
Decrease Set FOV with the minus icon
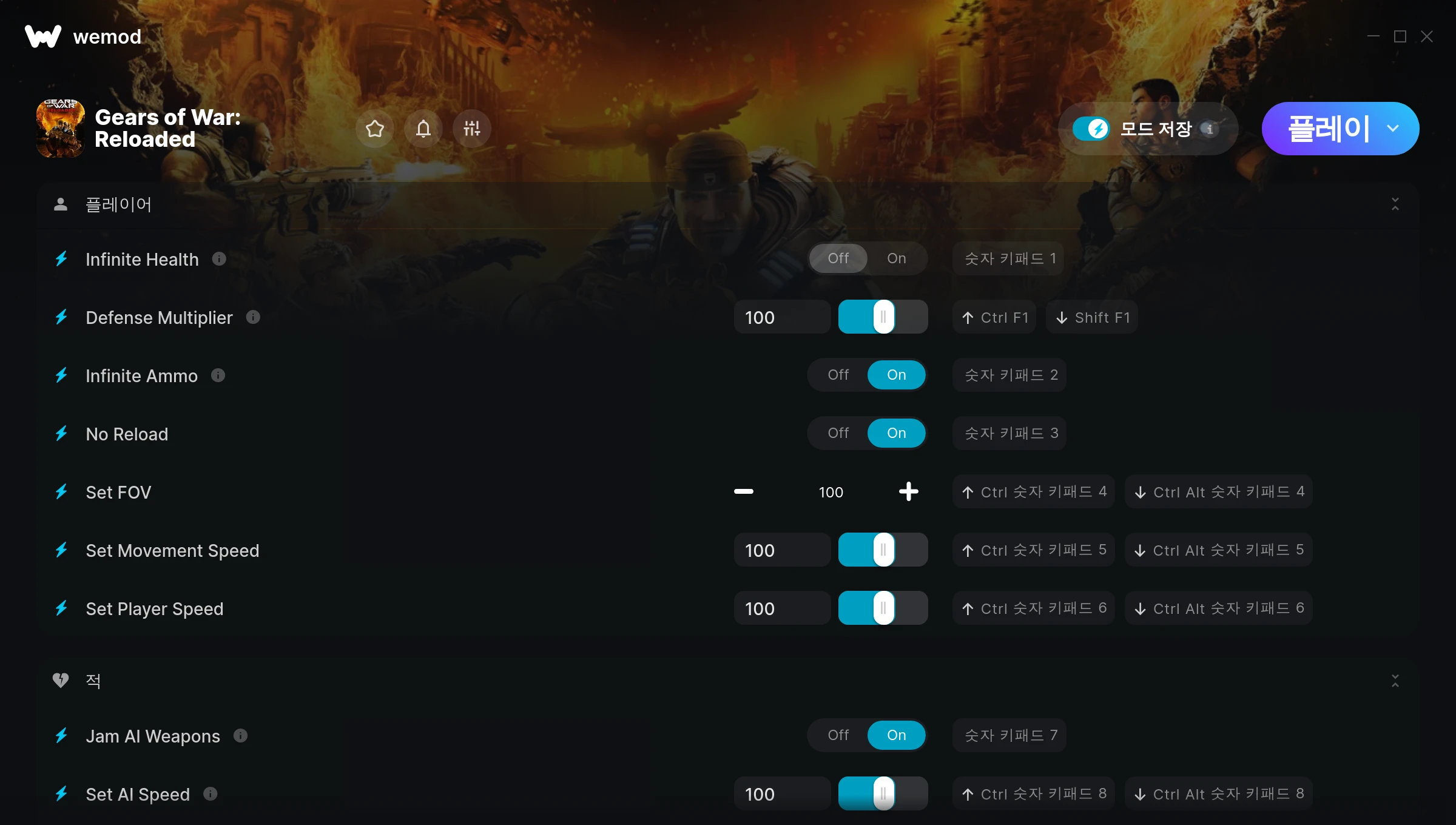tap(744, 491)
